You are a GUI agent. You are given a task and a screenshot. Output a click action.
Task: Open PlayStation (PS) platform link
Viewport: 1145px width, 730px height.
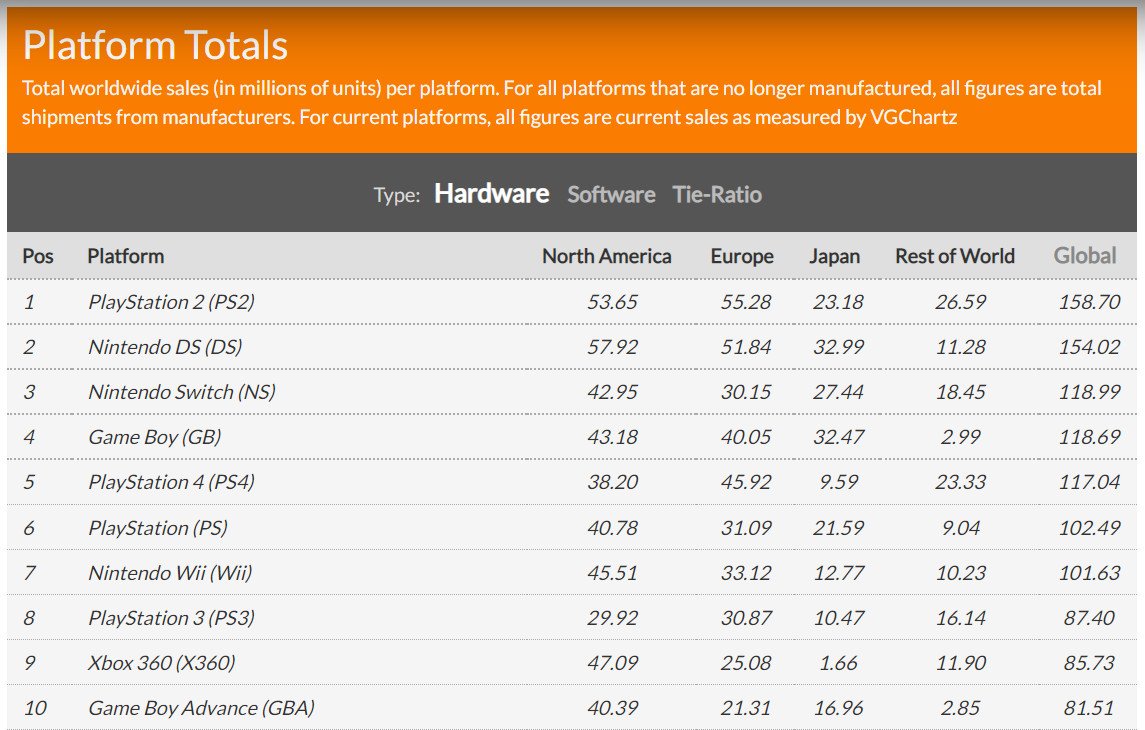[x=158, y=528]
